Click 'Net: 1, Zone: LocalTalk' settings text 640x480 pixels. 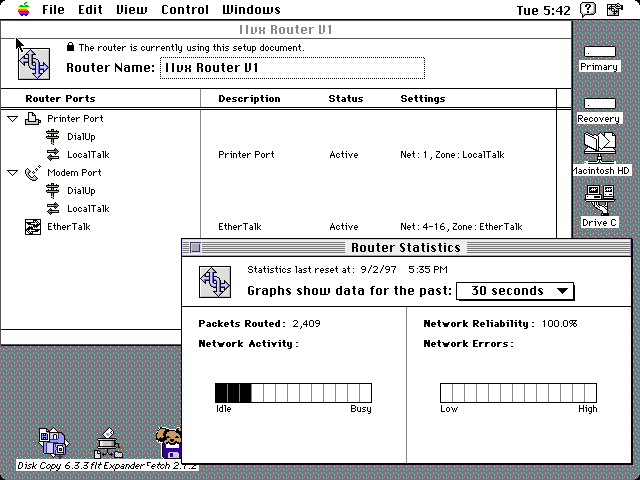[452, 155]
